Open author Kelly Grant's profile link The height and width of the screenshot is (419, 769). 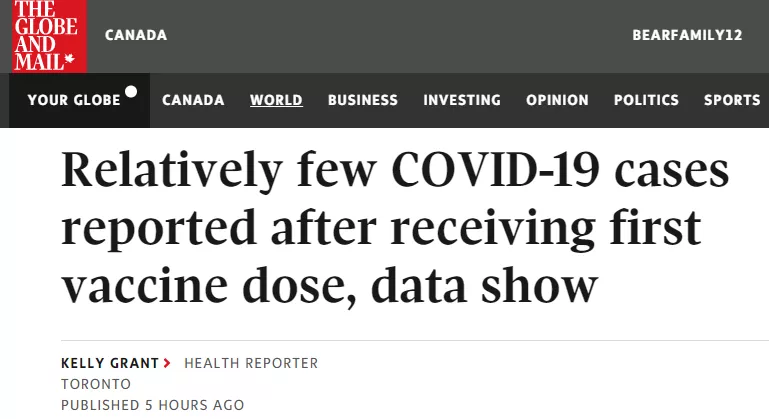tap(109, 363)
